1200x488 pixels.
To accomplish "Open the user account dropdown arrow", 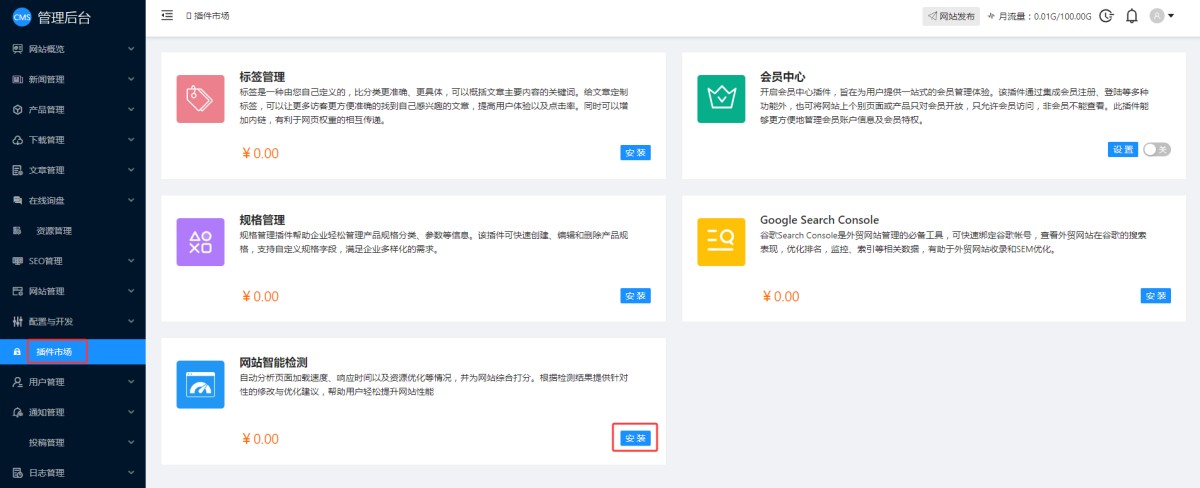I will (1171, 16).
